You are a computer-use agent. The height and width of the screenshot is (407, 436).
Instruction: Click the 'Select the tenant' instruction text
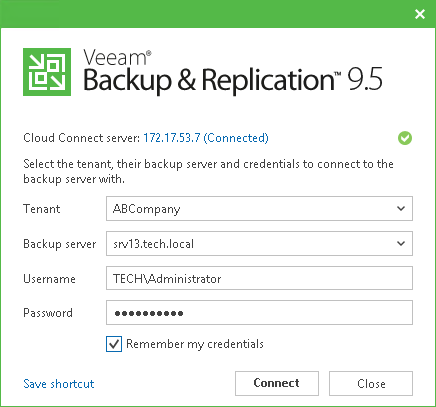[208, 171]
